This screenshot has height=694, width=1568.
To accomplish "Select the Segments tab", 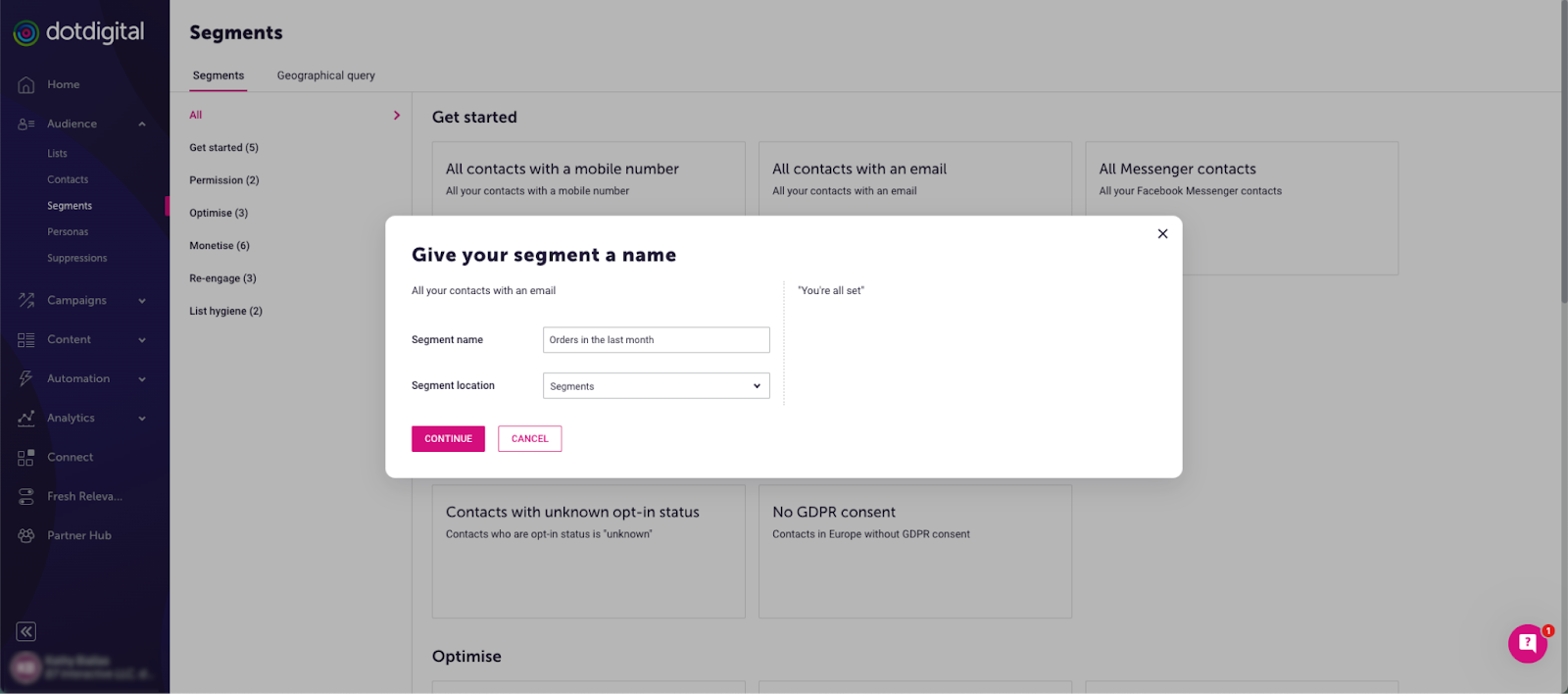I will [x=219, y=75].
